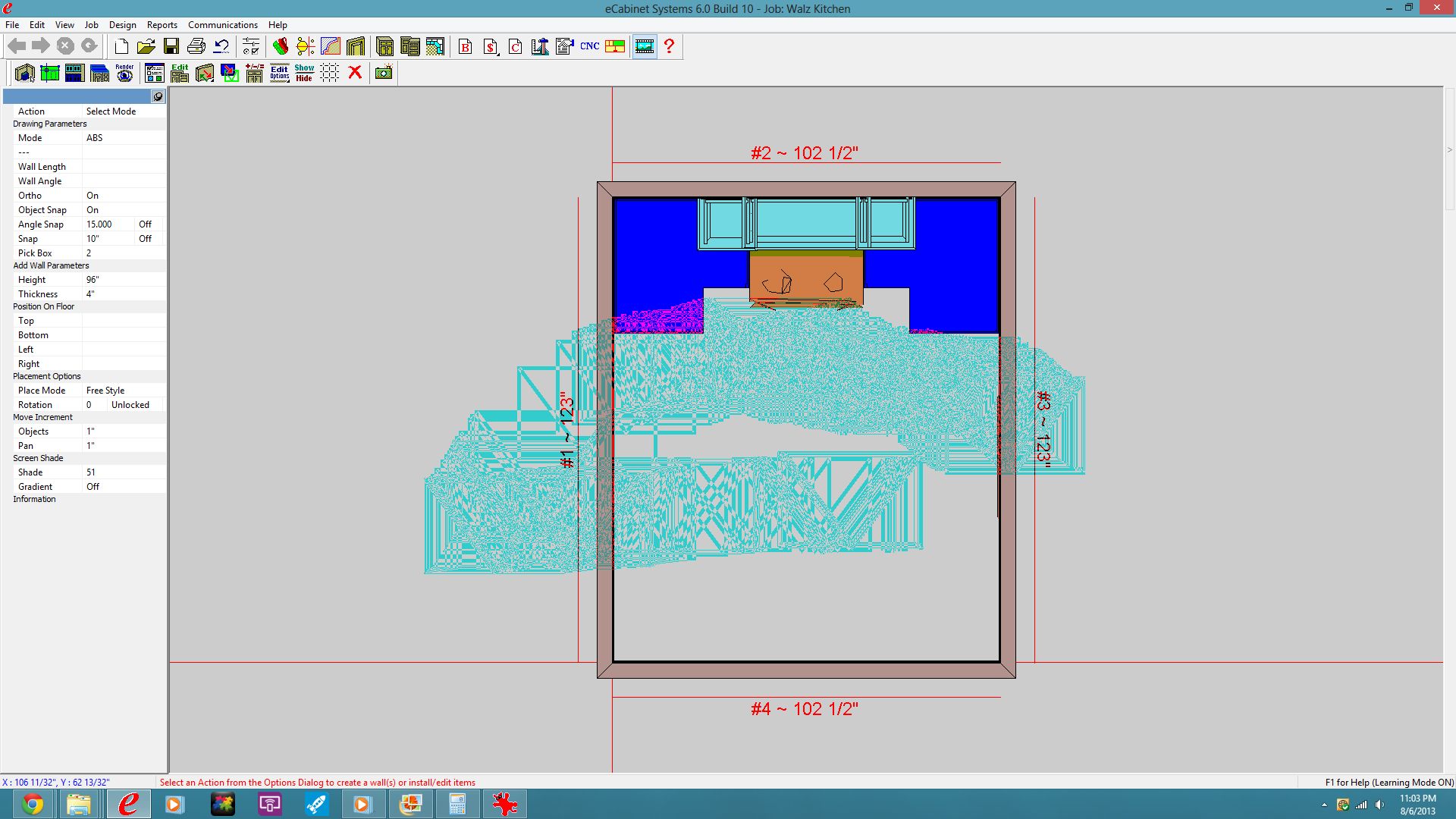Screen dimensions: 1456x819
Task: Save the job with the floppy disk icon
Action: (x=171, y=46)
